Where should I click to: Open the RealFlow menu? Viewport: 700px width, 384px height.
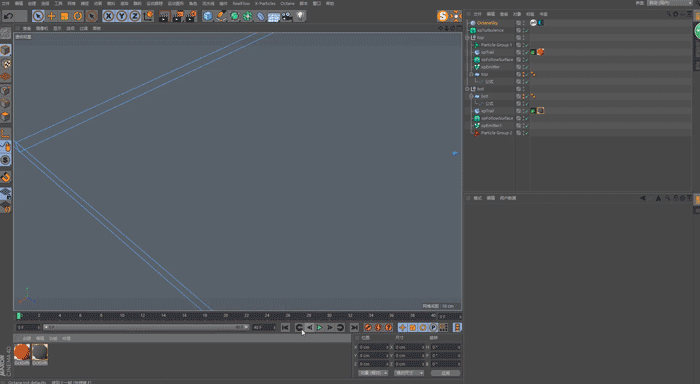point(241,3)
